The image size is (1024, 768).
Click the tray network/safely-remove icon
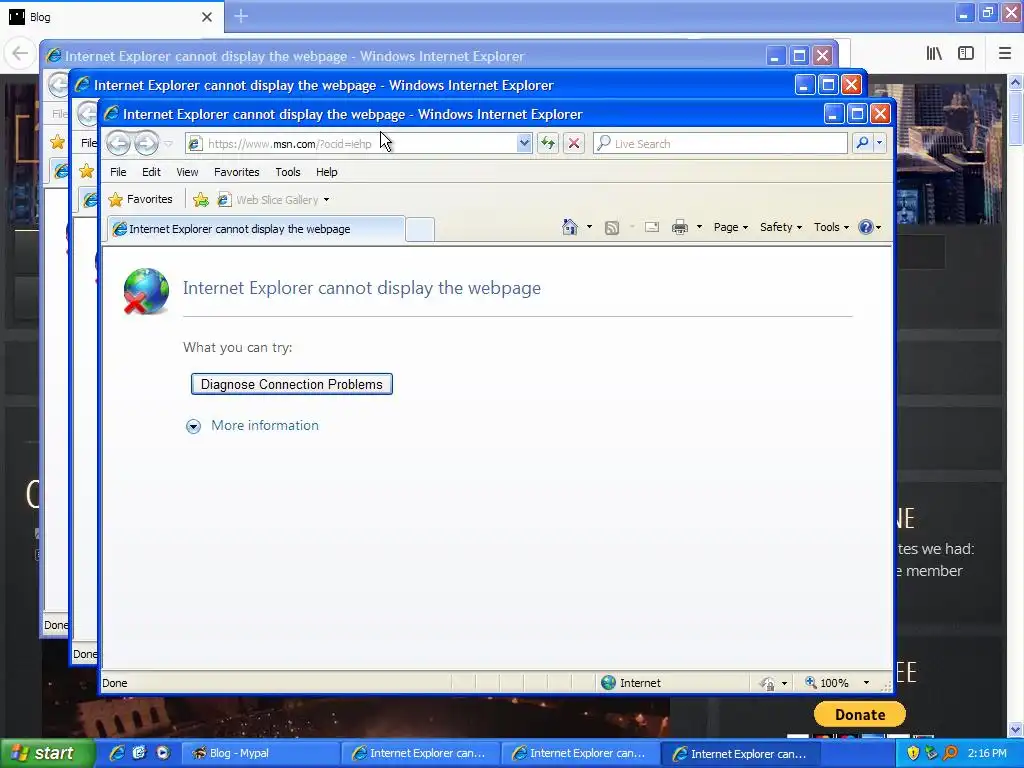931,753
